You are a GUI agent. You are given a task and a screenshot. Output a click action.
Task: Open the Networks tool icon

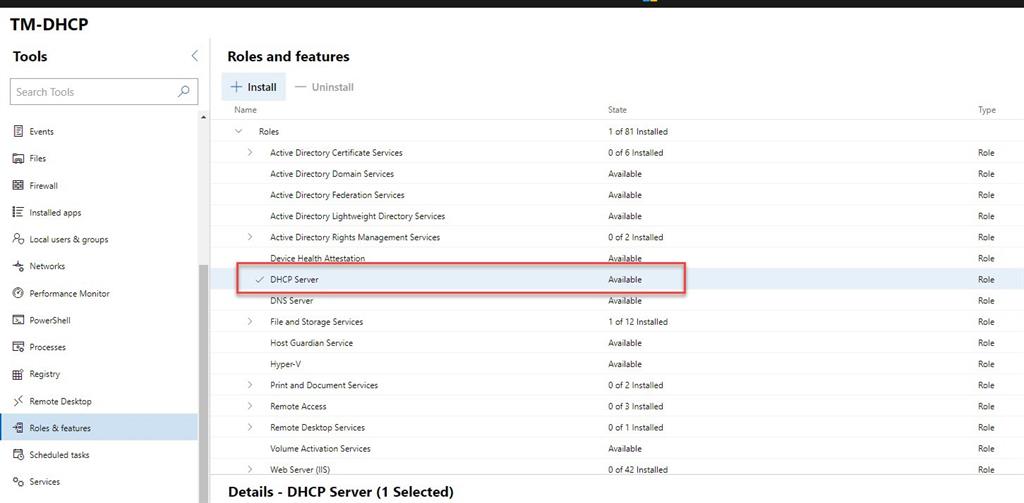pyautogui.click(x=18, y=267)
